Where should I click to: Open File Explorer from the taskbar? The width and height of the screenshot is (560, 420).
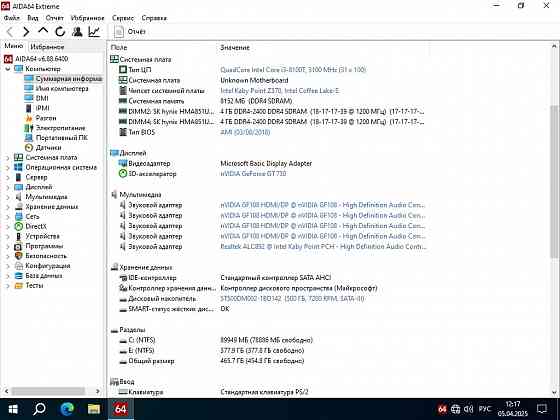(x=94, y=409)
